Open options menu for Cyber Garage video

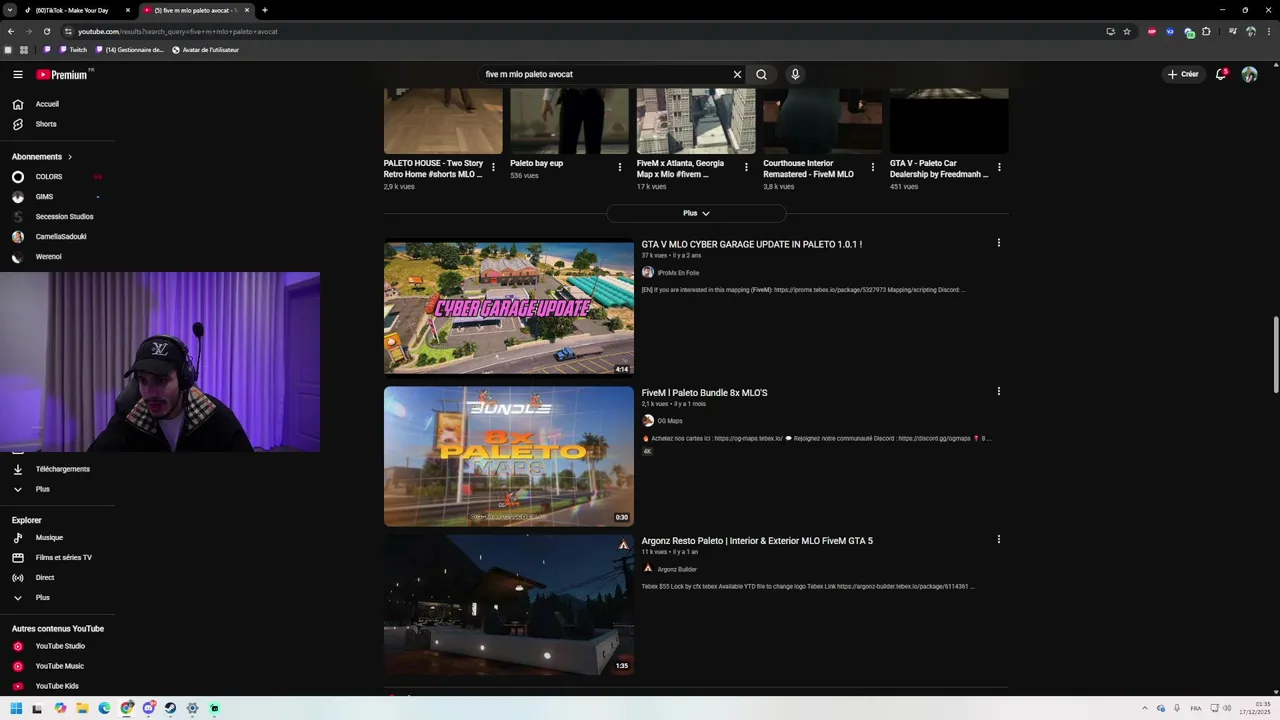click(998, 243)
